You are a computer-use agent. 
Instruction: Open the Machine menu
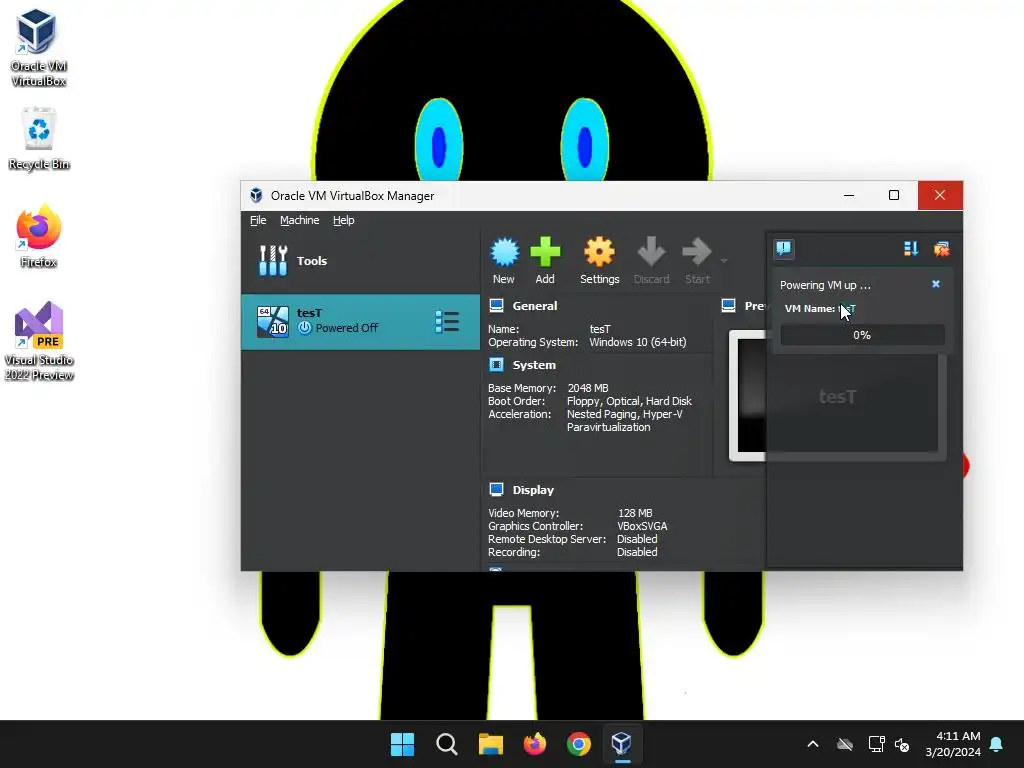300,220
